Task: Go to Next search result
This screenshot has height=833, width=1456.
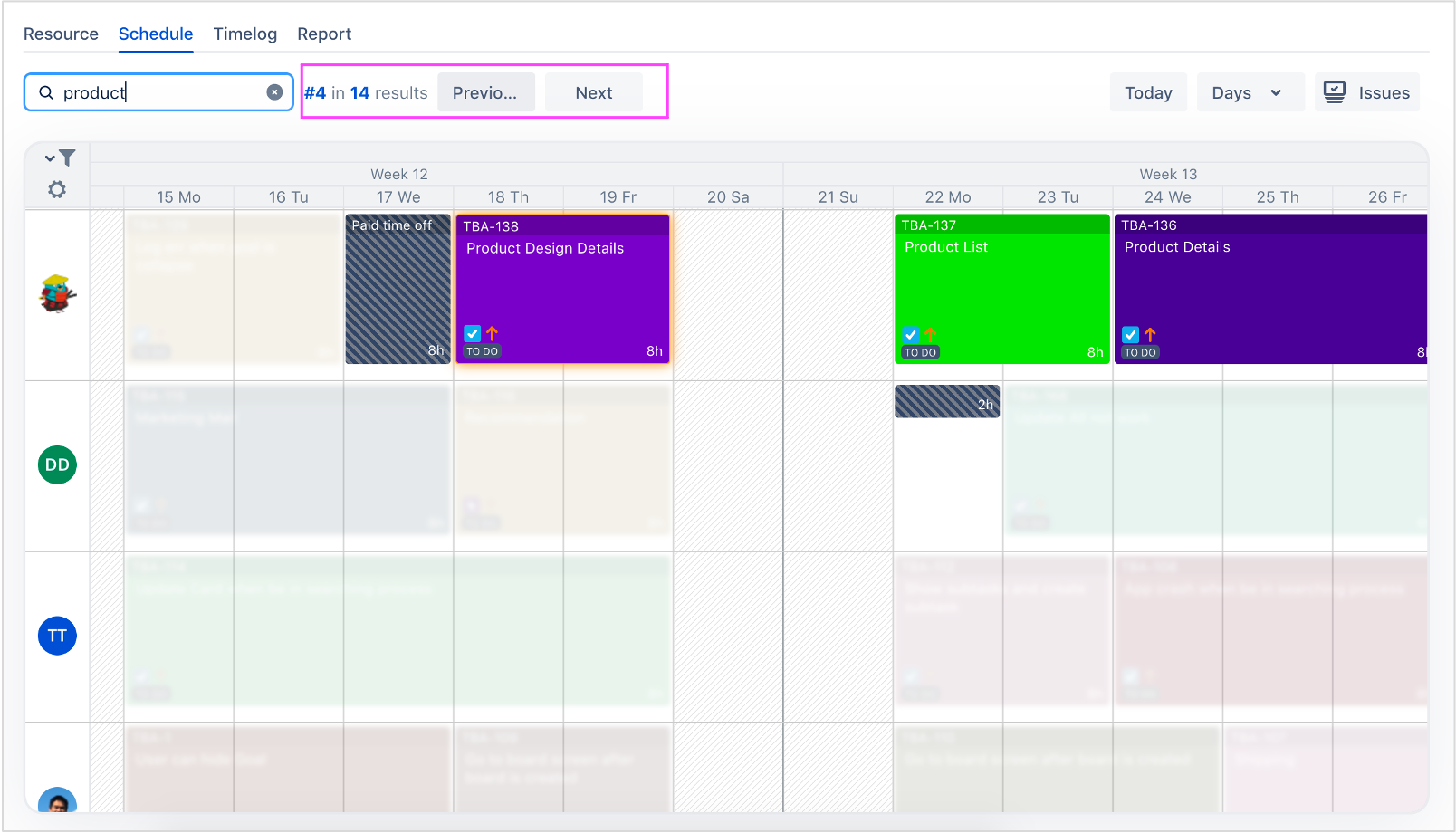Action: (x=593, y=92)
